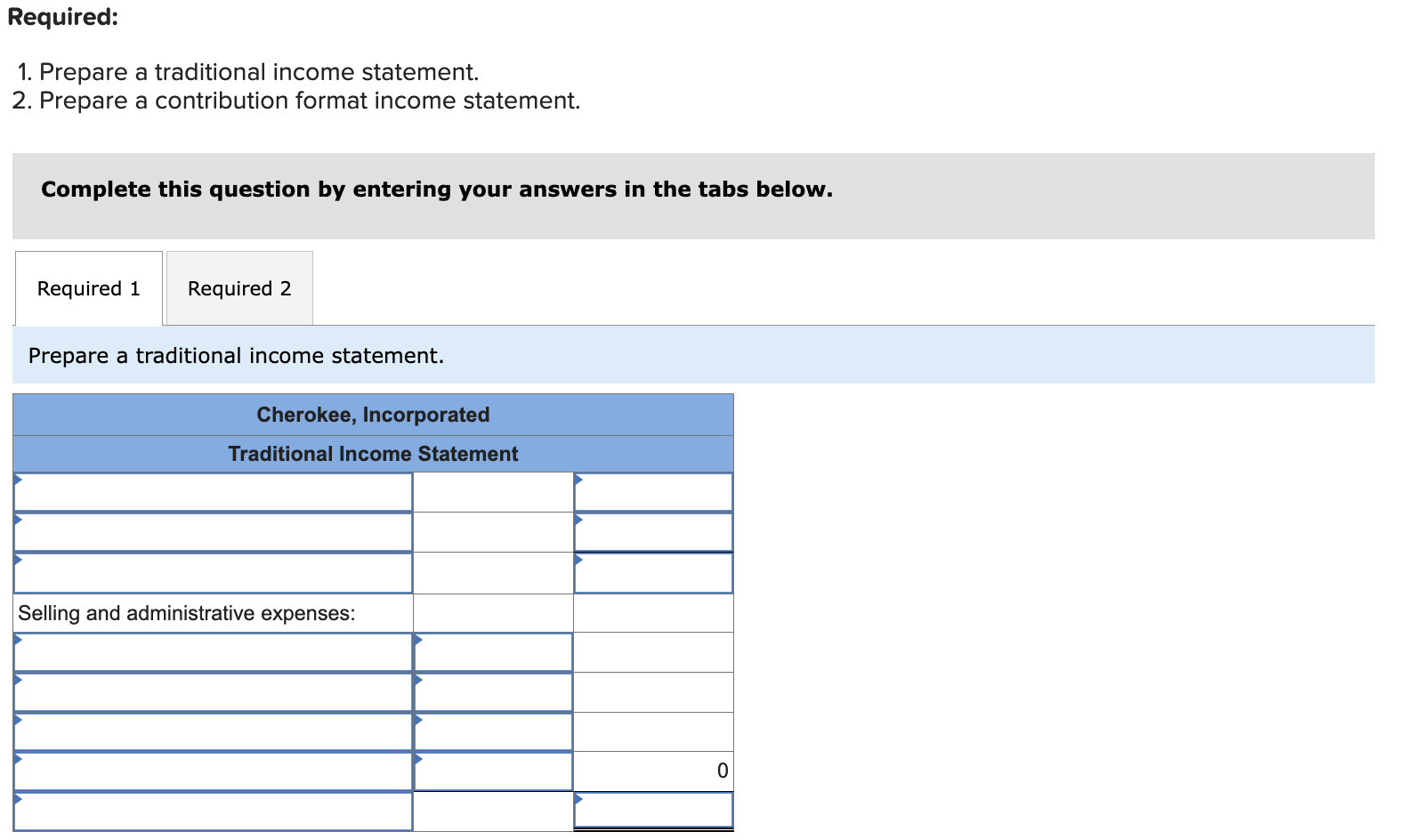Click the Cherokee, Incorporated header
This screenshot has width=1406, height=840.
point(372,414)
